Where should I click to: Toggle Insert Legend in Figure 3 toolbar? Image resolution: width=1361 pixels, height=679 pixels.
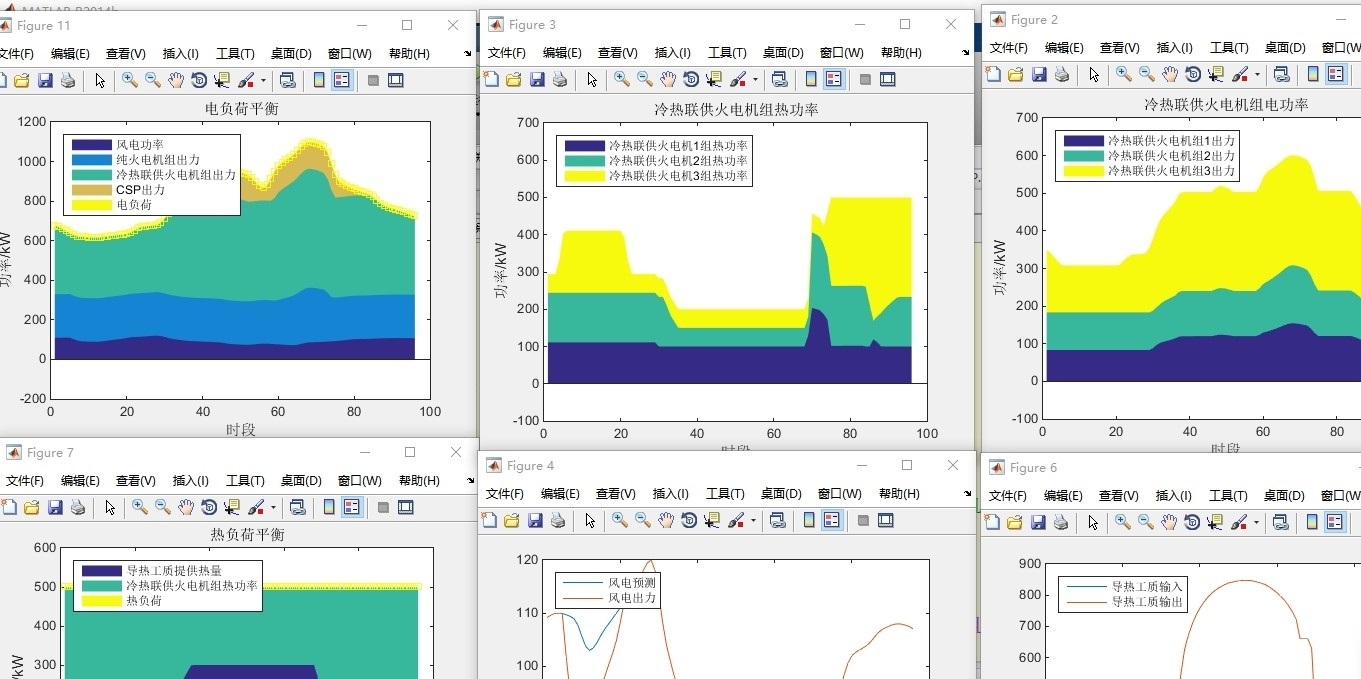(833, 79)
